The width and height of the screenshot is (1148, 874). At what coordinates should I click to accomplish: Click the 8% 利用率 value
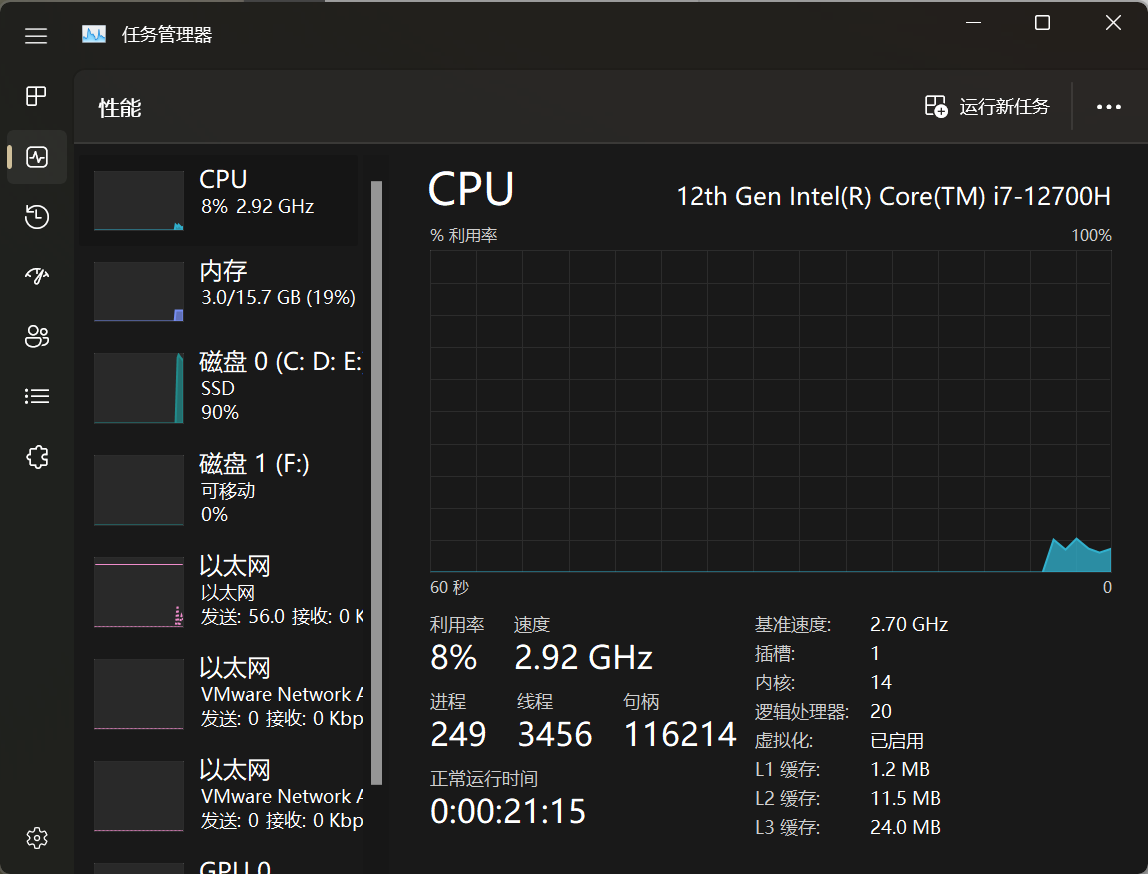coord(453,657)
